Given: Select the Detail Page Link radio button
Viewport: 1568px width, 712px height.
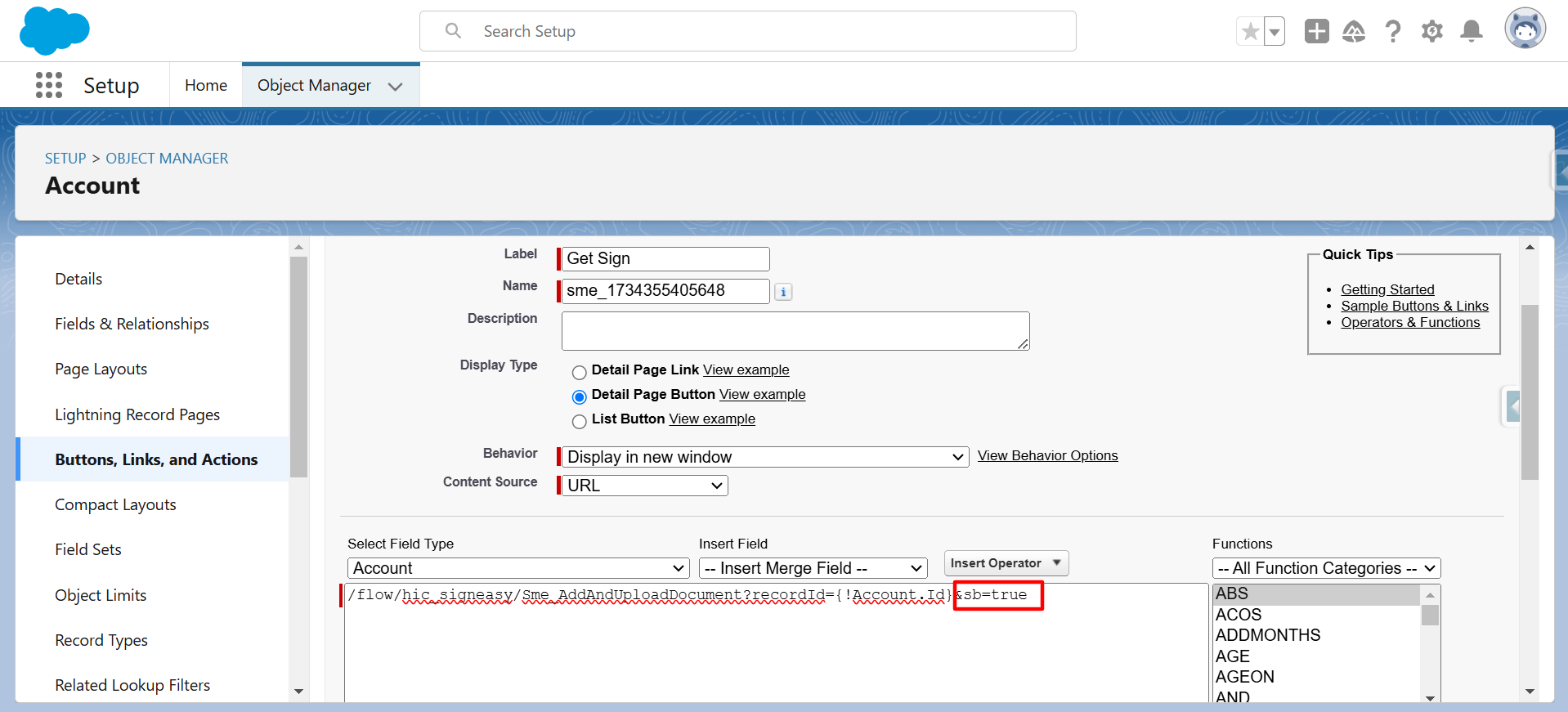Looking at the screenshot, I should click(580, 373).
